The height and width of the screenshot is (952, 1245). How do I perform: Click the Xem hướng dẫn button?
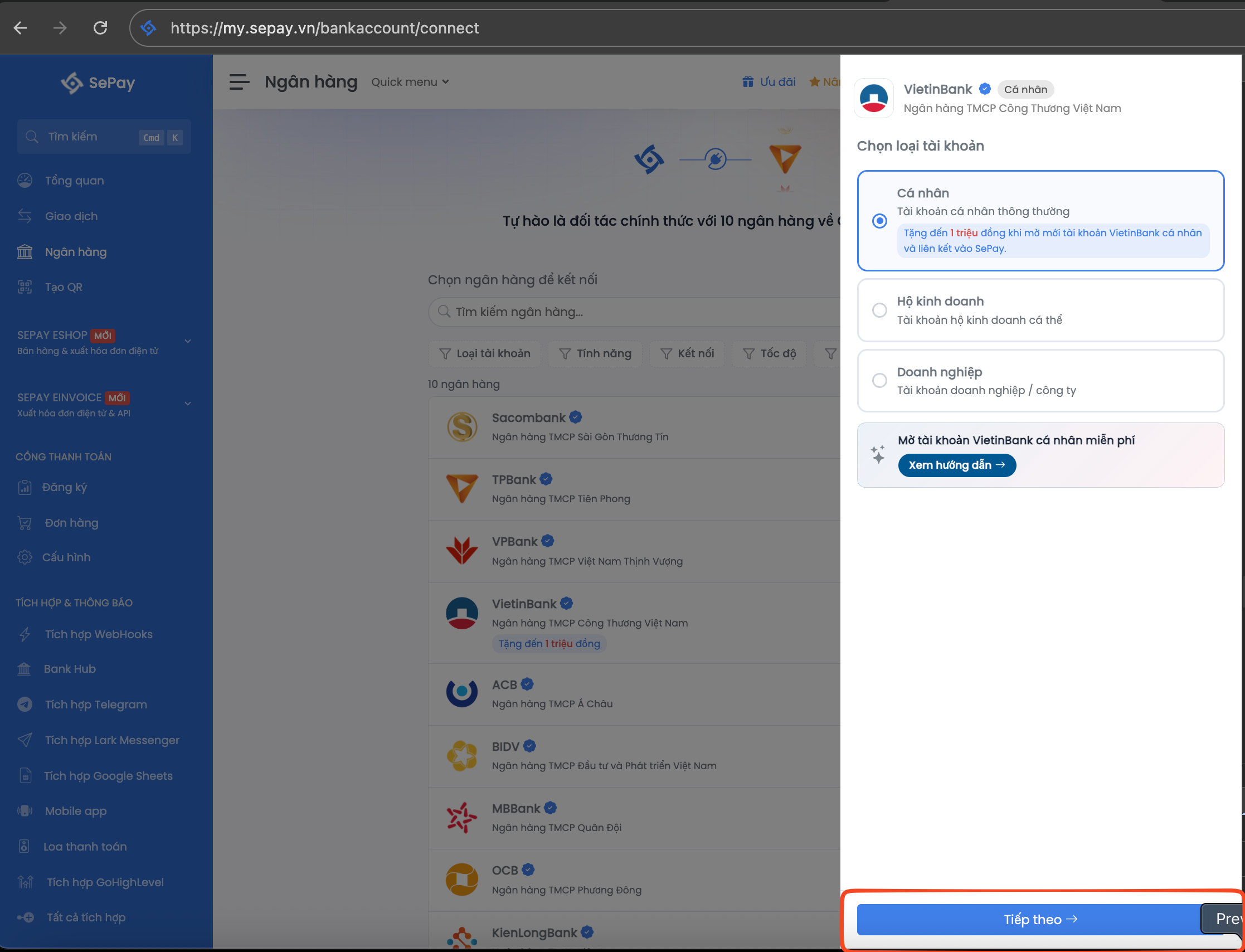pos(956,465)
